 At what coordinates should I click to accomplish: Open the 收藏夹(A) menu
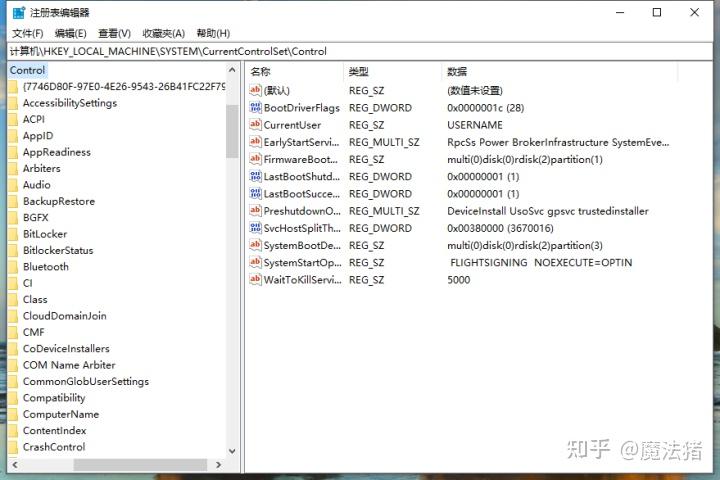163,34
